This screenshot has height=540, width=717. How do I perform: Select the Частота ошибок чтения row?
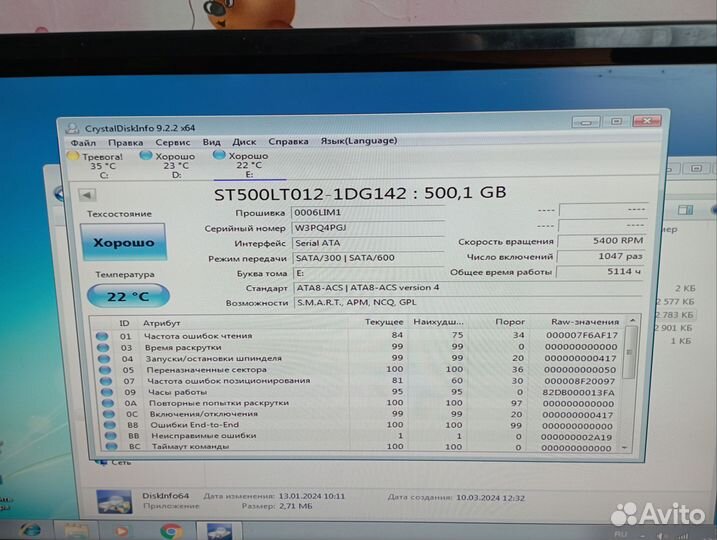pyautogui.click(x=358, y=336)
